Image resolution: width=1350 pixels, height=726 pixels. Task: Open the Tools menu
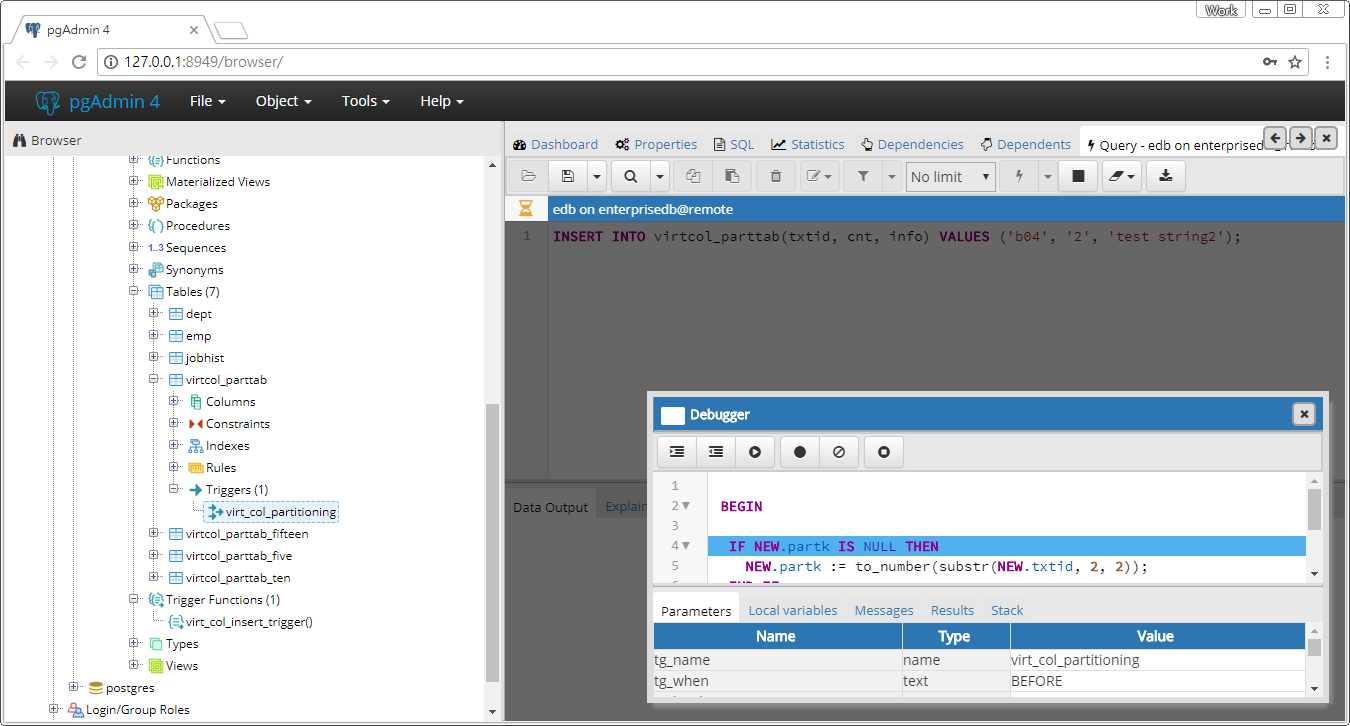coord(366,101)
